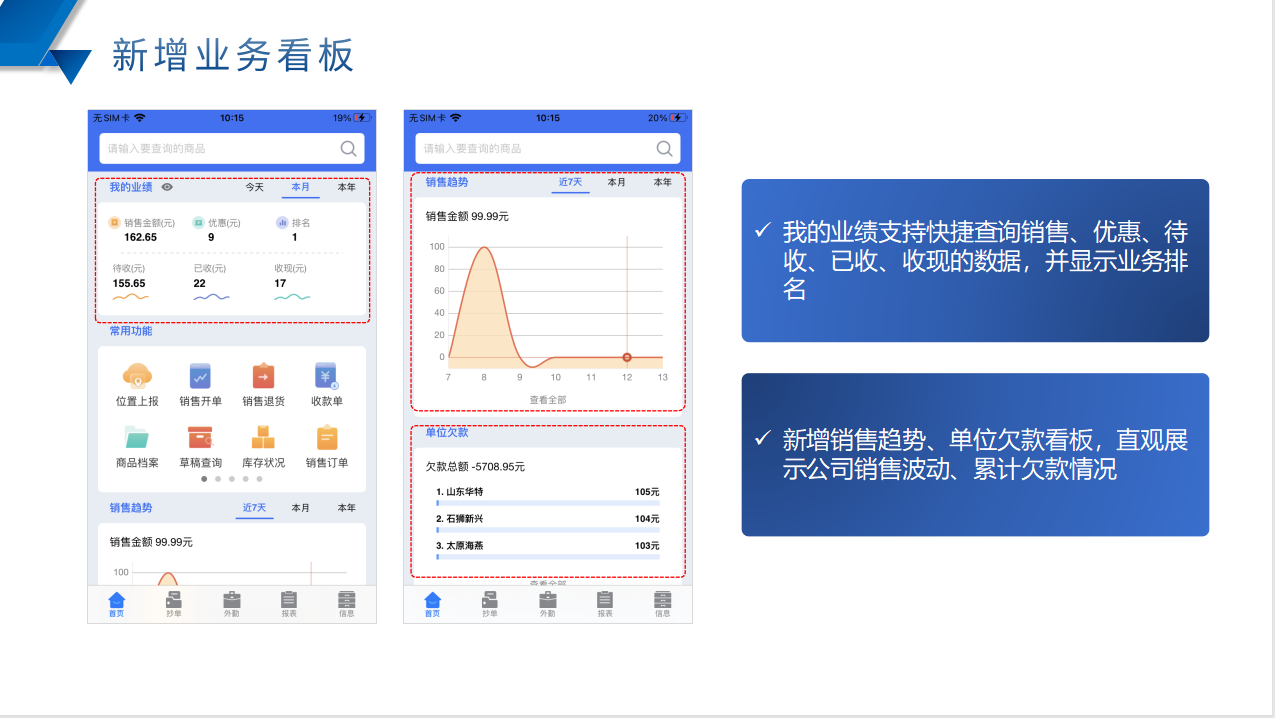Open the 位置上报 location report icon
Viewport: 1275px width, 718px height.
137,377
